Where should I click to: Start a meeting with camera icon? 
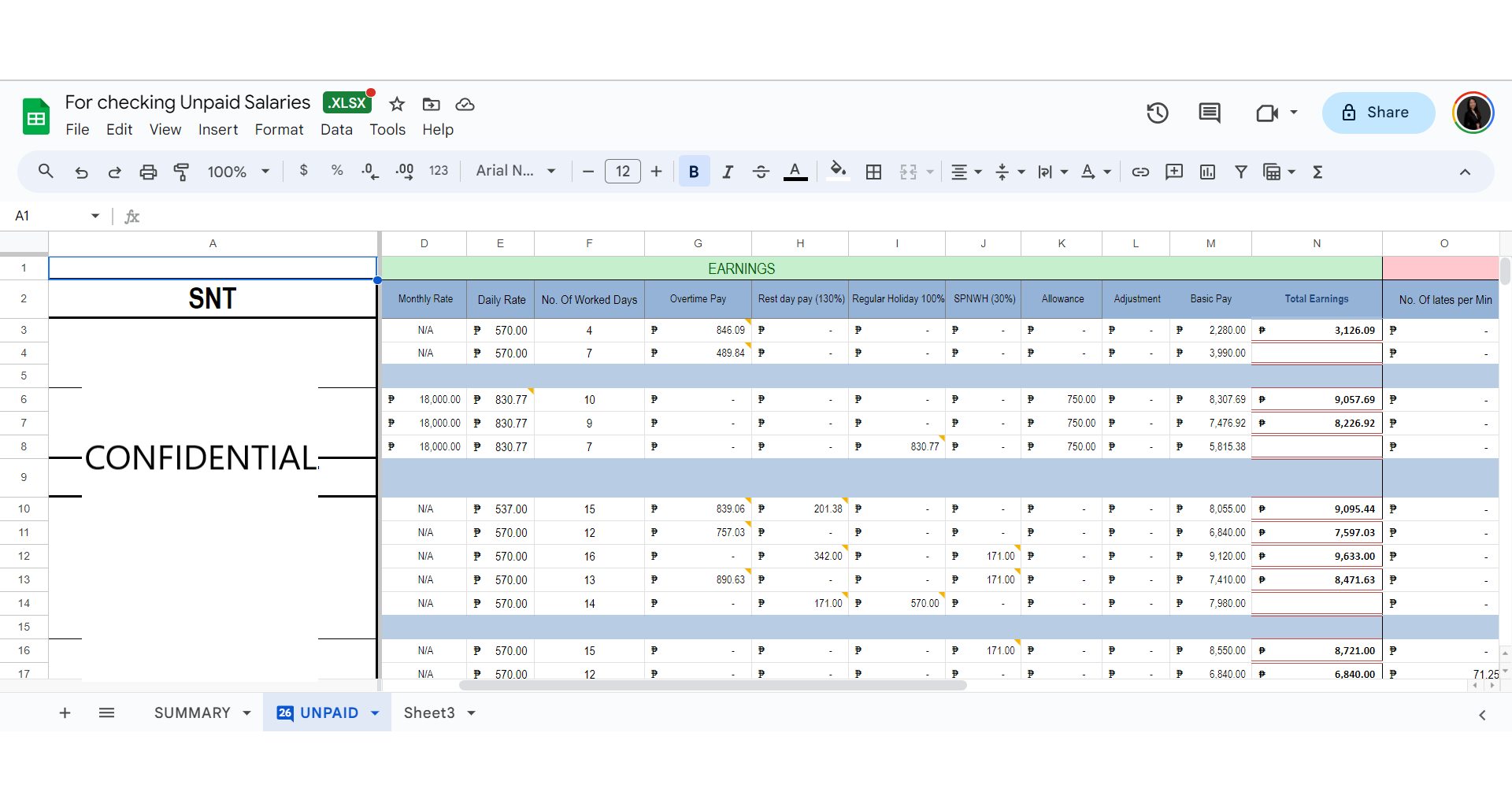1266,113
